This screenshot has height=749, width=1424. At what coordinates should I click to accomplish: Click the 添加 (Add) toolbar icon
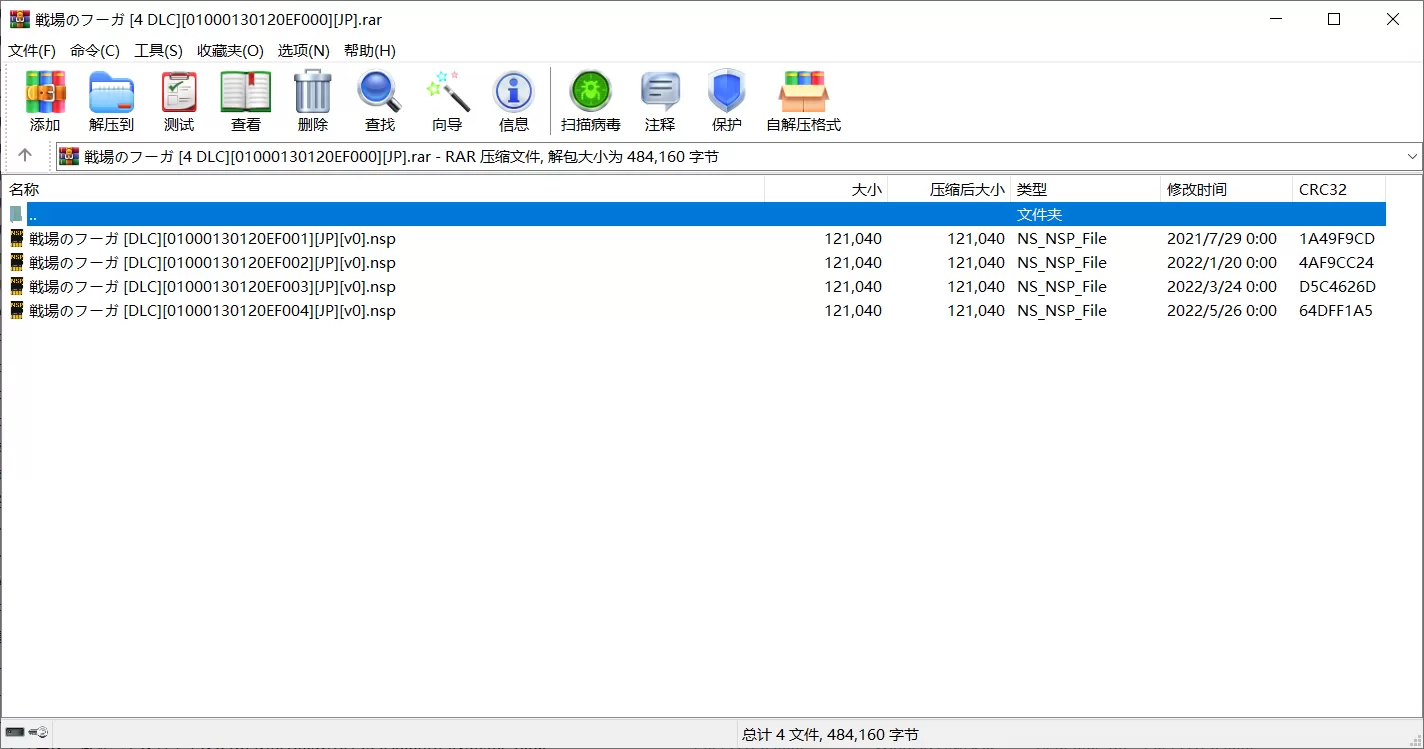pos(45,101)
